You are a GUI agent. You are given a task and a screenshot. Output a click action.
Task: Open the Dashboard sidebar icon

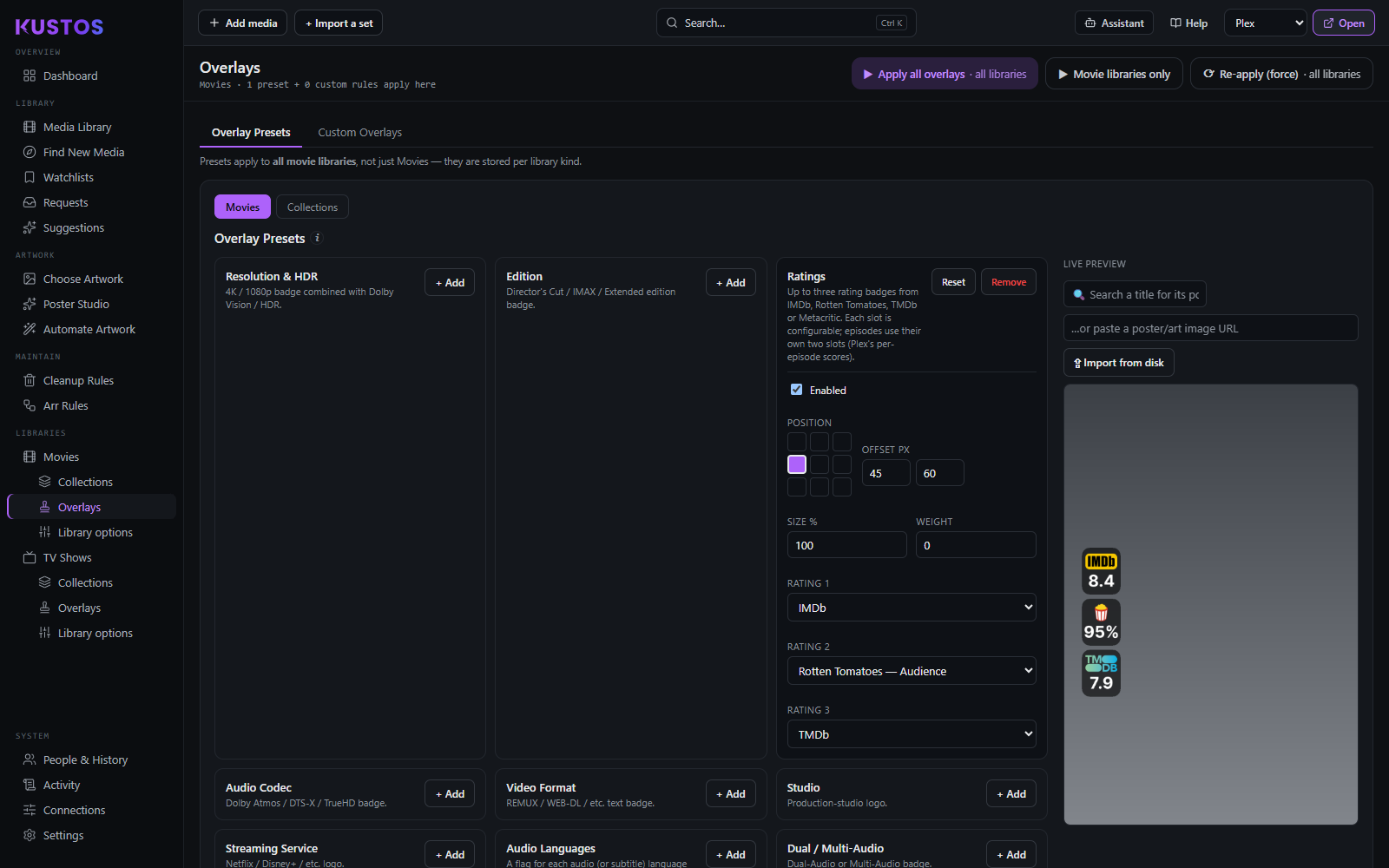(30, 76)
